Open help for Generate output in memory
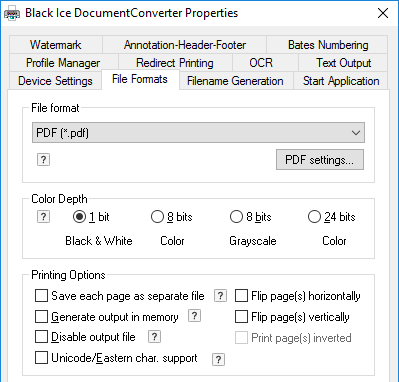 coord(194,316)
